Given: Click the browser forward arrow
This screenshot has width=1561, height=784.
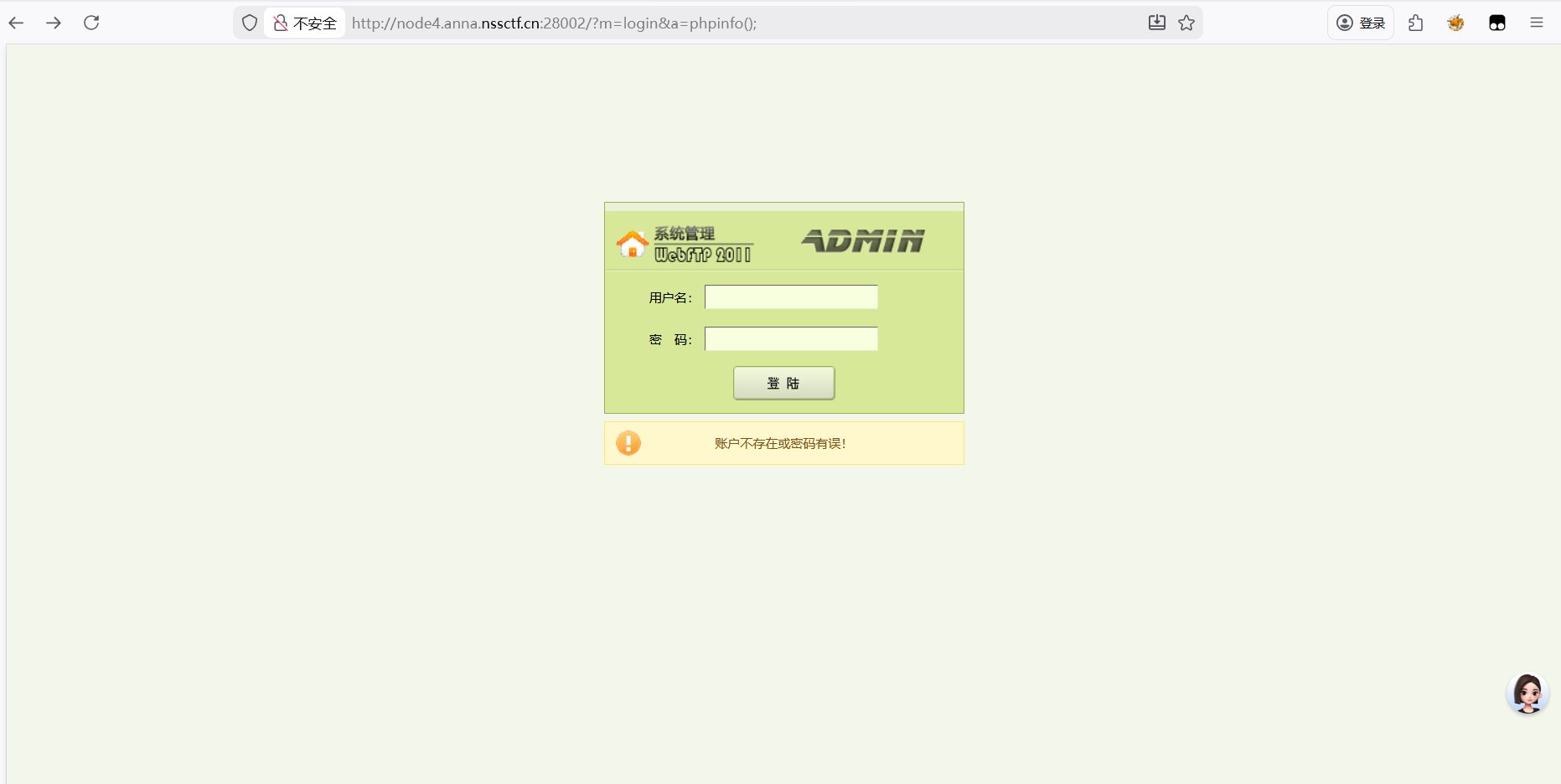Looking at the screenshot, I should coord(54,23).
